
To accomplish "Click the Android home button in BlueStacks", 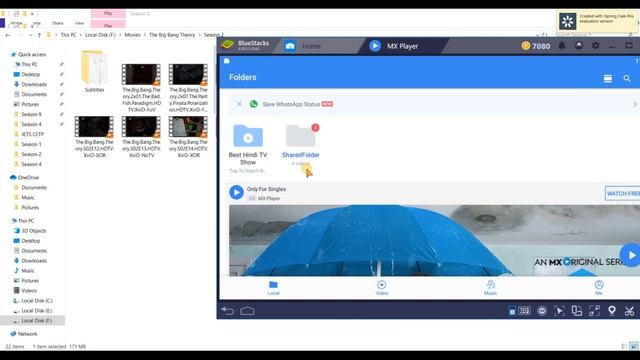I will coord(247,311).
